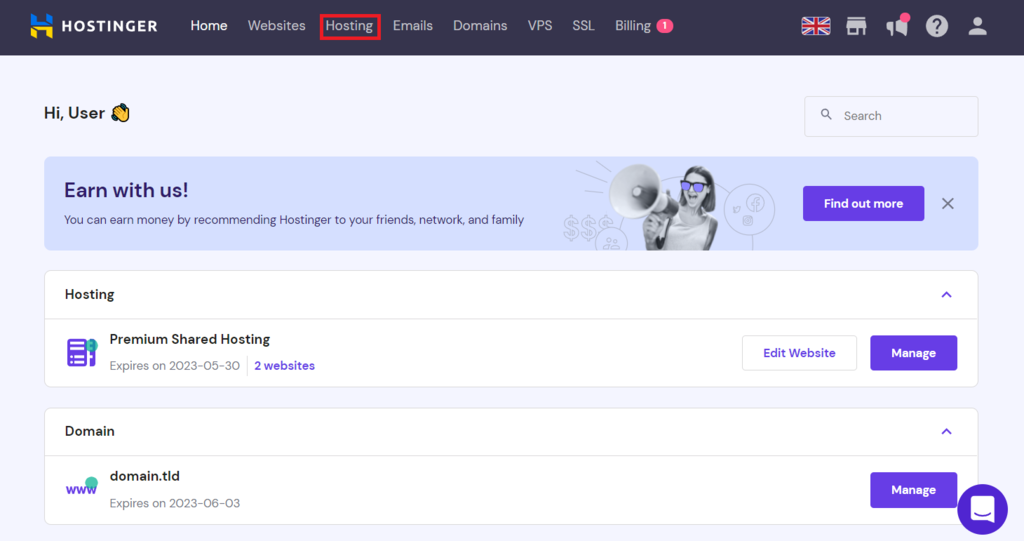Screen dimensions: 1024x541
Task: Collapse the Domain section
Action: tap(946, 432)
